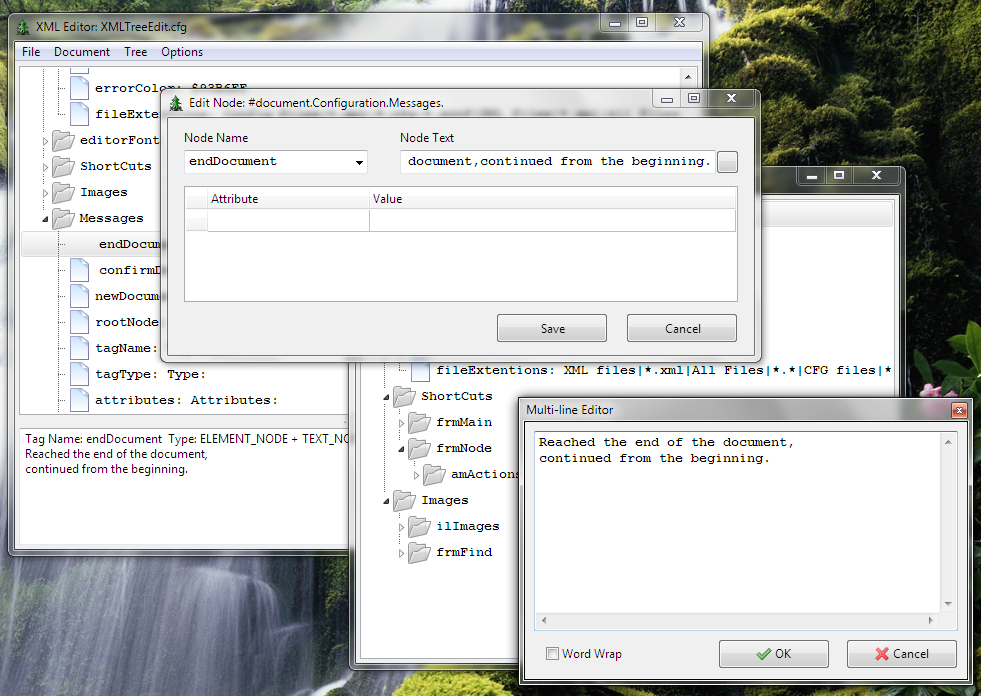This screenshot has height=696, width=981.
Task: Expand the ShortCuts node in main tree
Action: 45,167
